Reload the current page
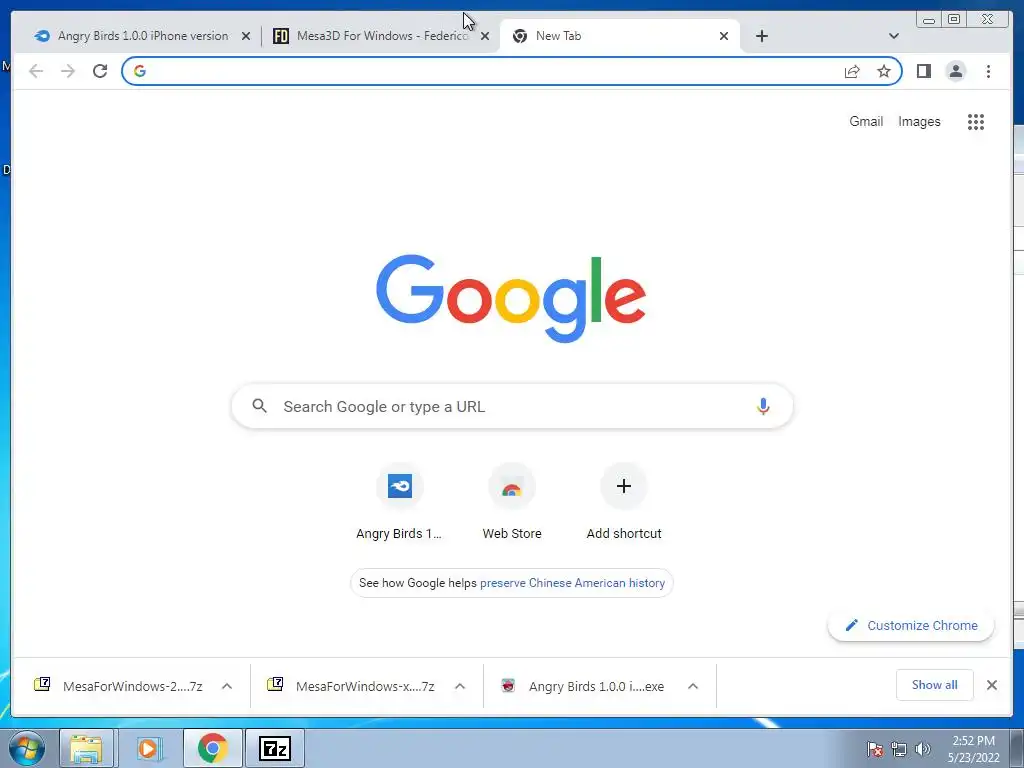Image resolution: width=1024 pixels, height=768 pixels. pyautogui.click(x=99, y=71)
